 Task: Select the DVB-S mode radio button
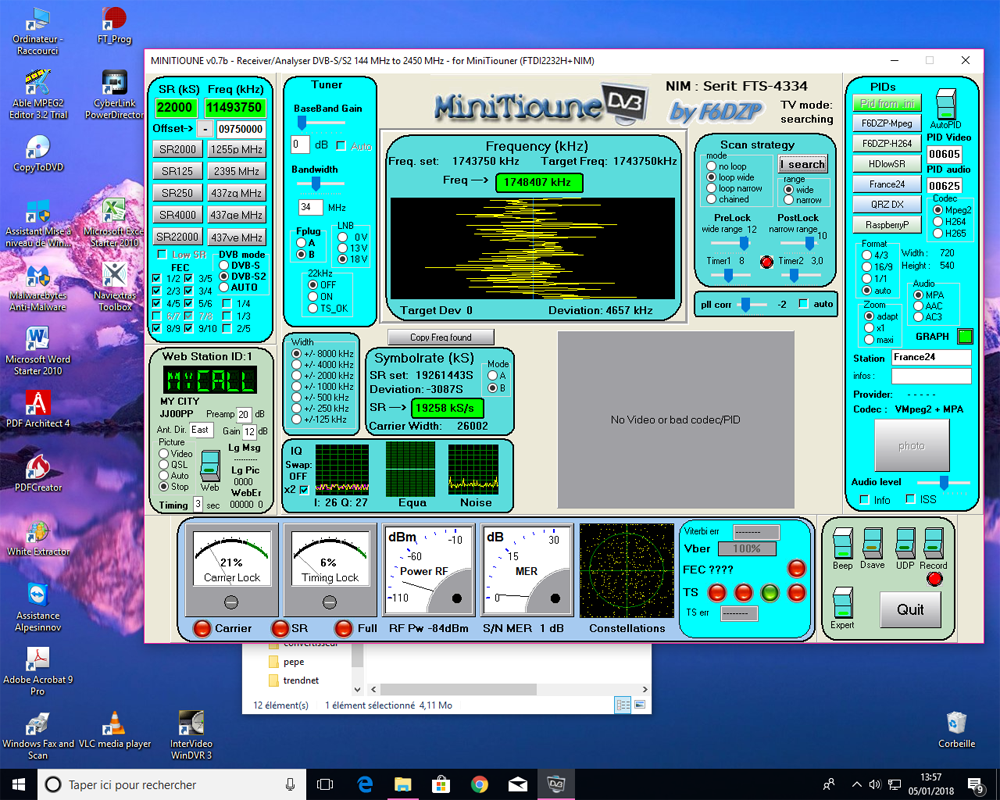click(x=224, y=265)
